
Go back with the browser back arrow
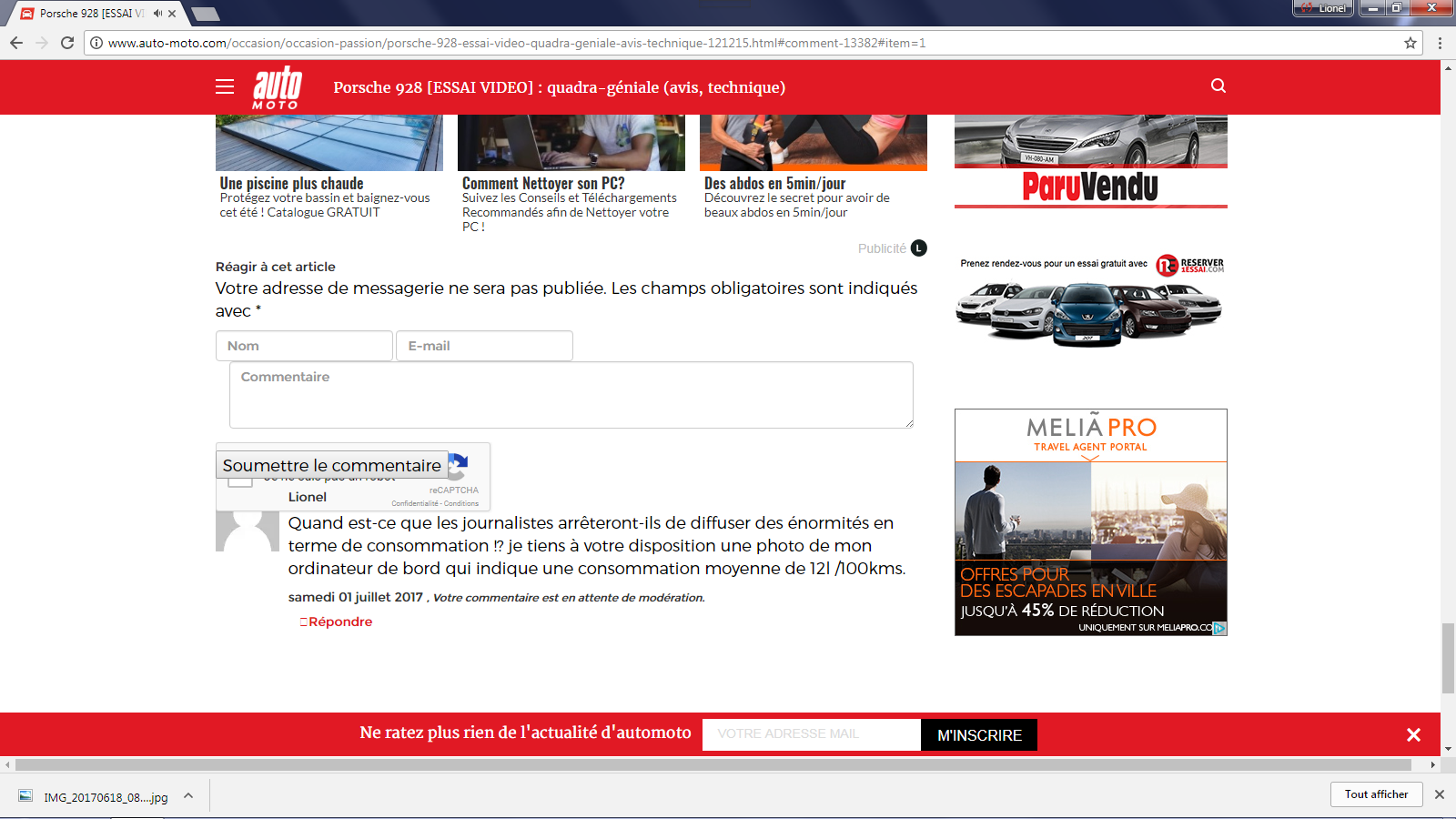coord(16,43)
